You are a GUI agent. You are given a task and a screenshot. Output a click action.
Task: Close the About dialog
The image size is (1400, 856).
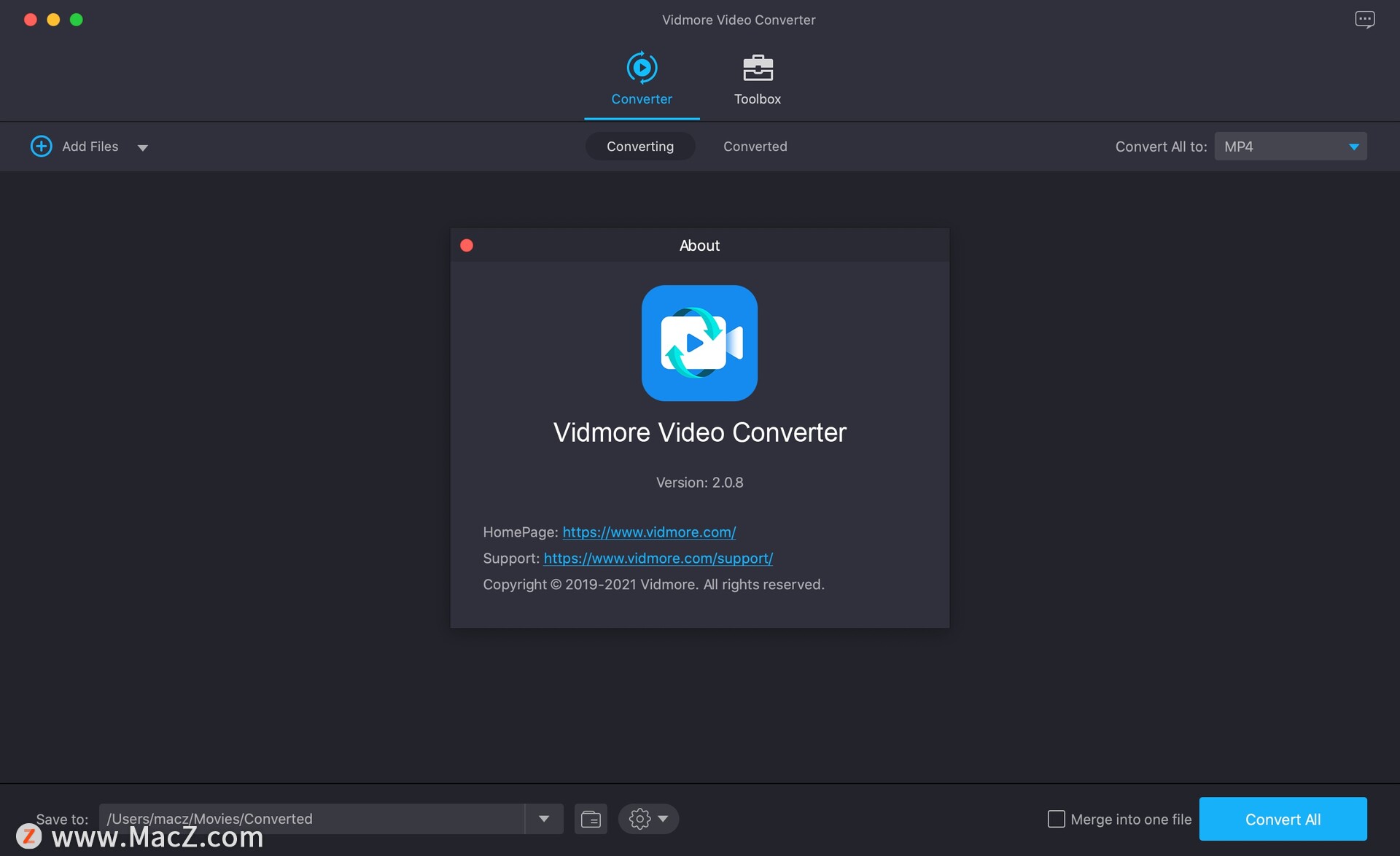click(x=467, y=245)
